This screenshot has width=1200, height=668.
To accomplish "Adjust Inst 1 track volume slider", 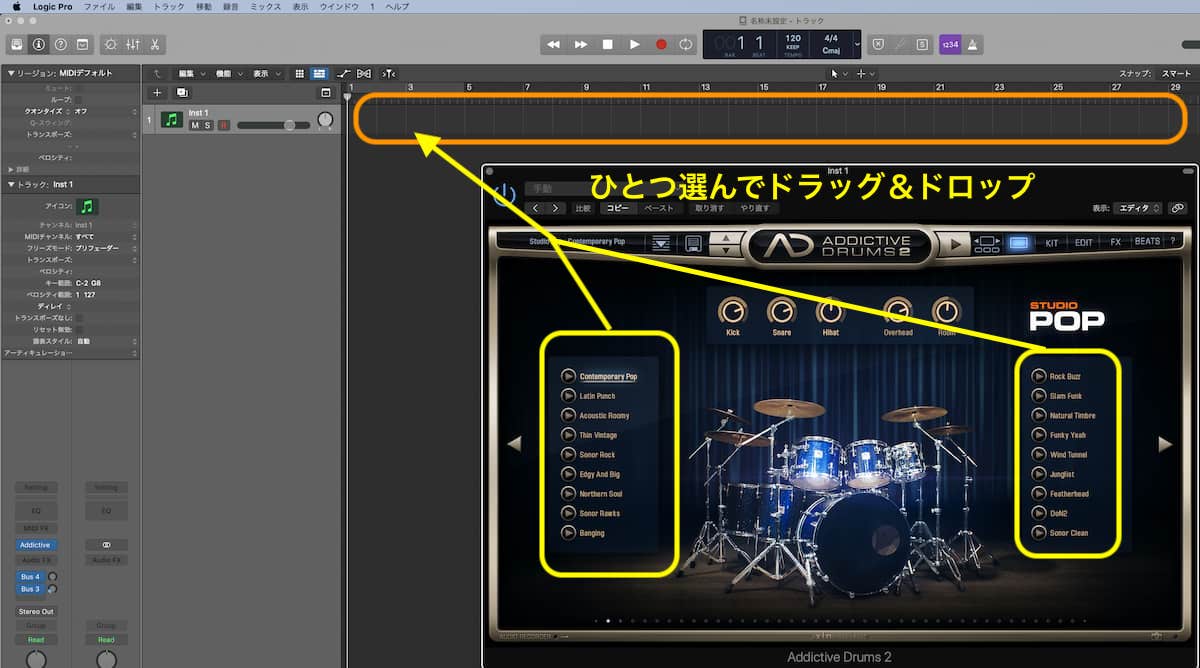I will 273,125.
